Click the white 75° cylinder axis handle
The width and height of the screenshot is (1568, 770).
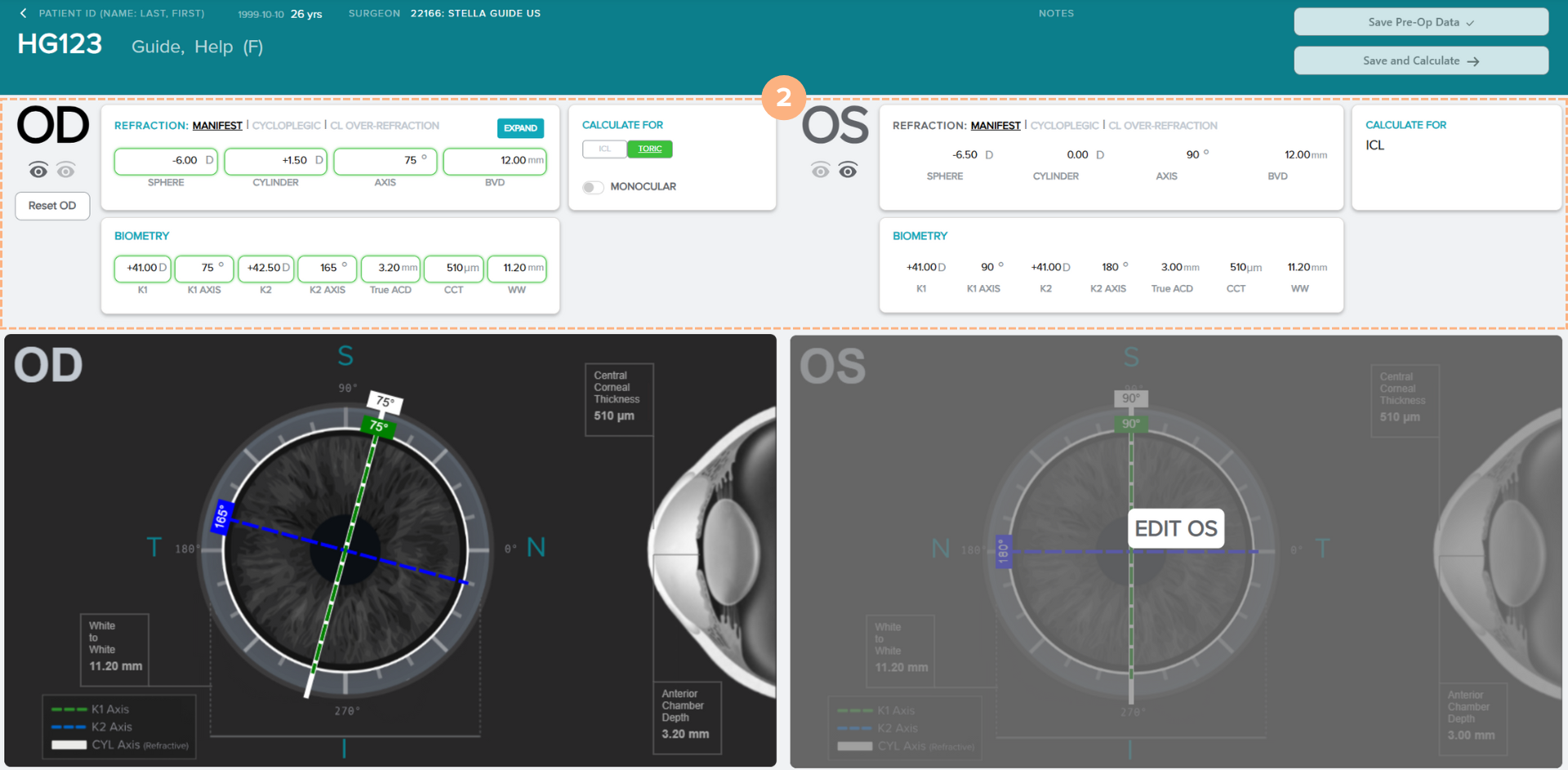(385, 401)
